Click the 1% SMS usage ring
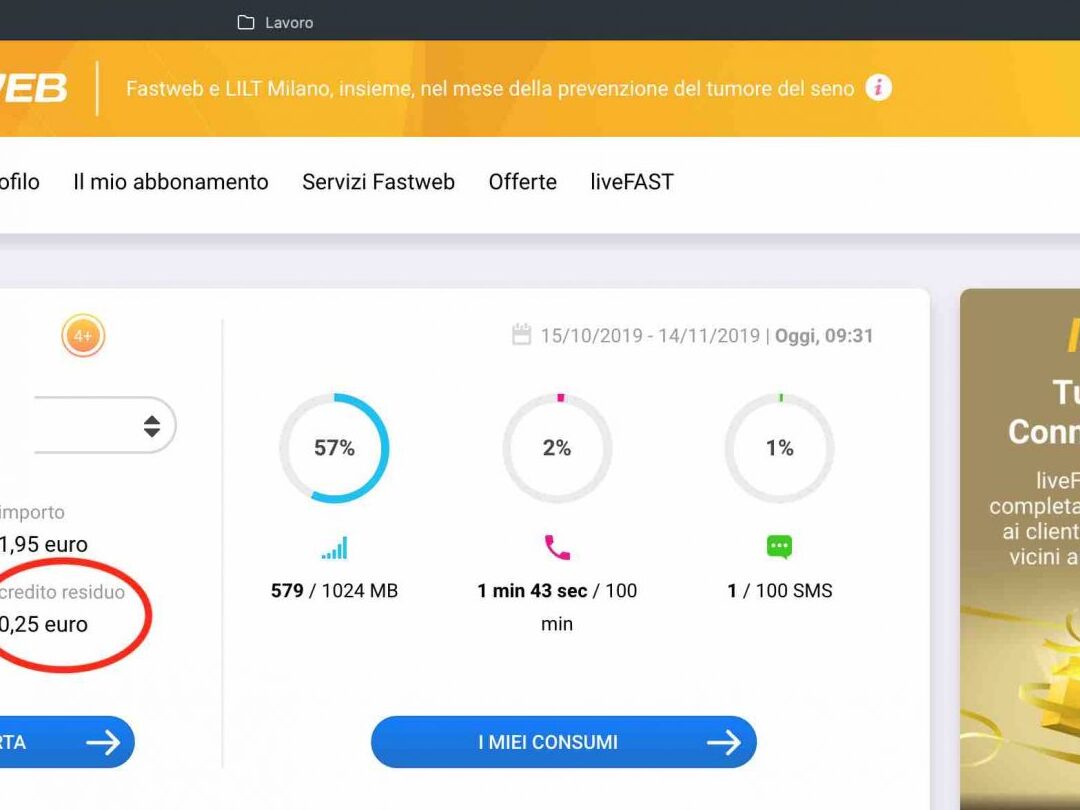Image resolution: width=1080 pixels, height=810 pixels. point(779,448)
